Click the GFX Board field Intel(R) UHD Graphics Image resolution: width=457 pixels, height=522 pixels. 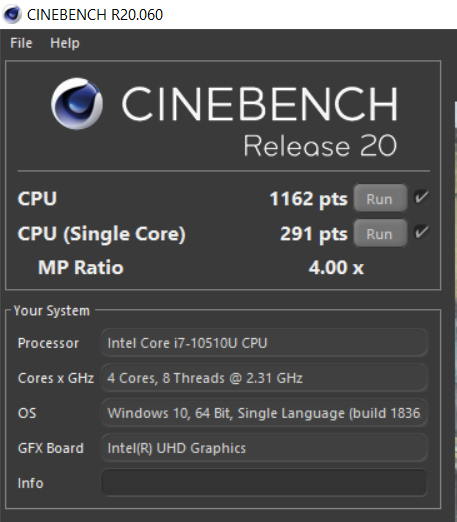tap(264, 448)
